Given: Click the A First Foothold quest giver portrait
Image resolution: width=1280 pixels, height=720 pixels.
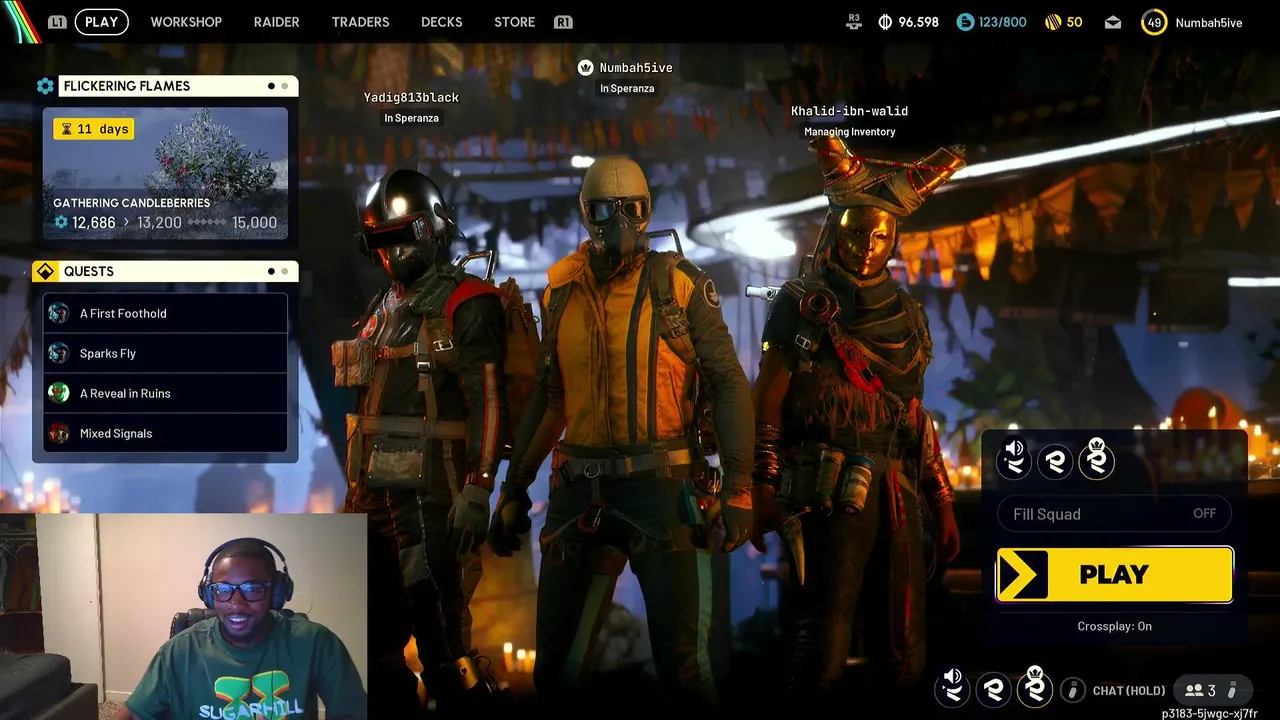Looking at the screenshot, I should click(59, 313).
